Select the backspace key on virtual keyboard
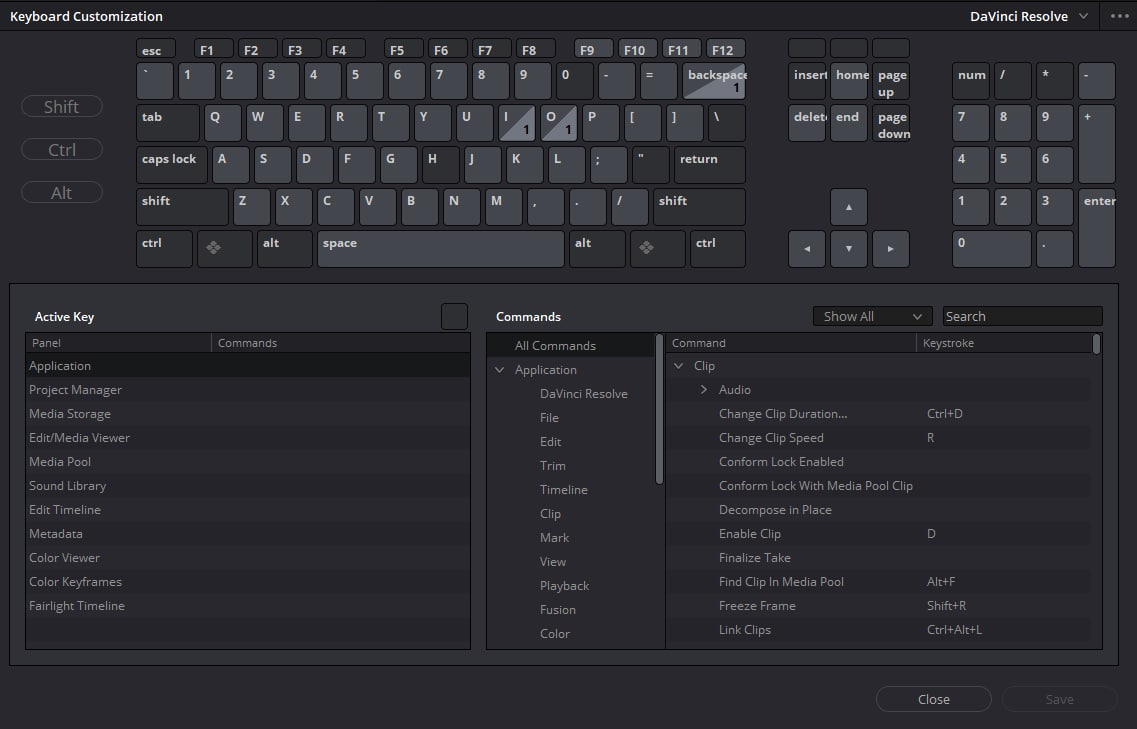Viewport: 1137px width, 729px height. pos(714,81)
